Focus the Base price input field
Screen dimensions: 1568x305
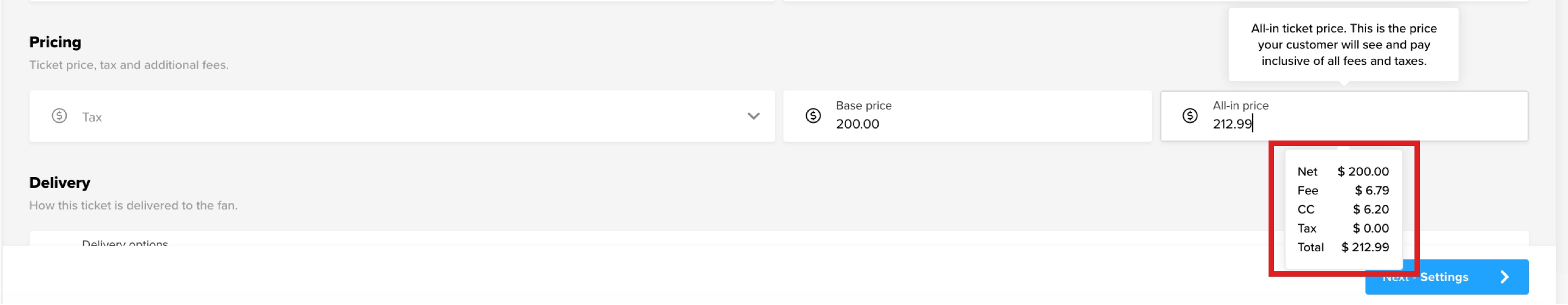point(966,116)
